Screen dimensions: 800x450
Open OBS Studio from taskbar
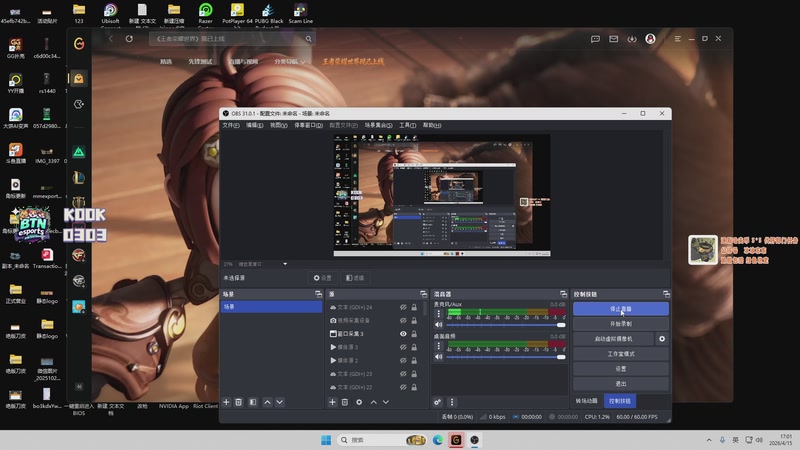click(474, 440)
